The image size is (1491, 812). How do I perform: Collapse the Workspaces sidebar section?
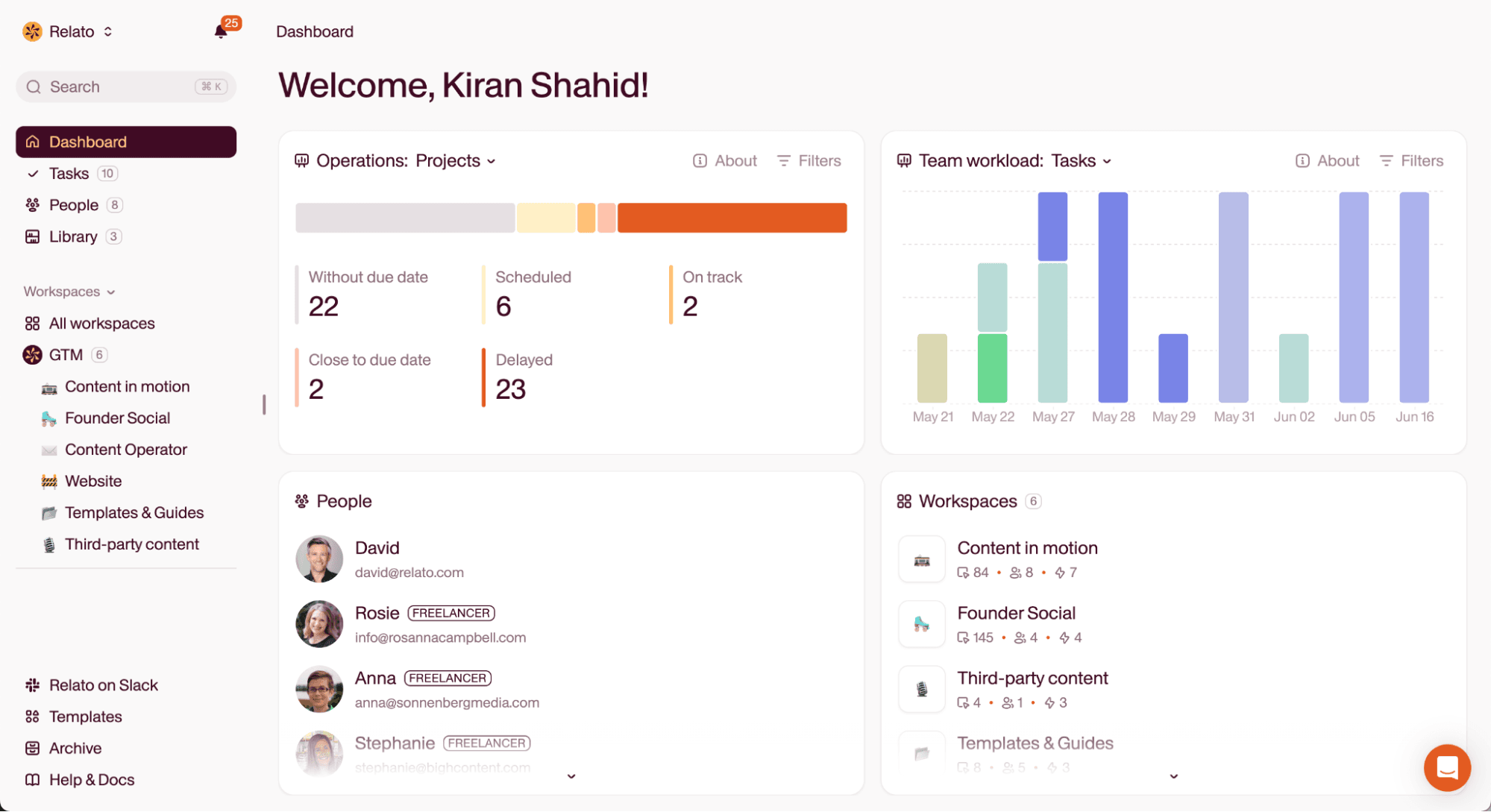click(69, 292)
